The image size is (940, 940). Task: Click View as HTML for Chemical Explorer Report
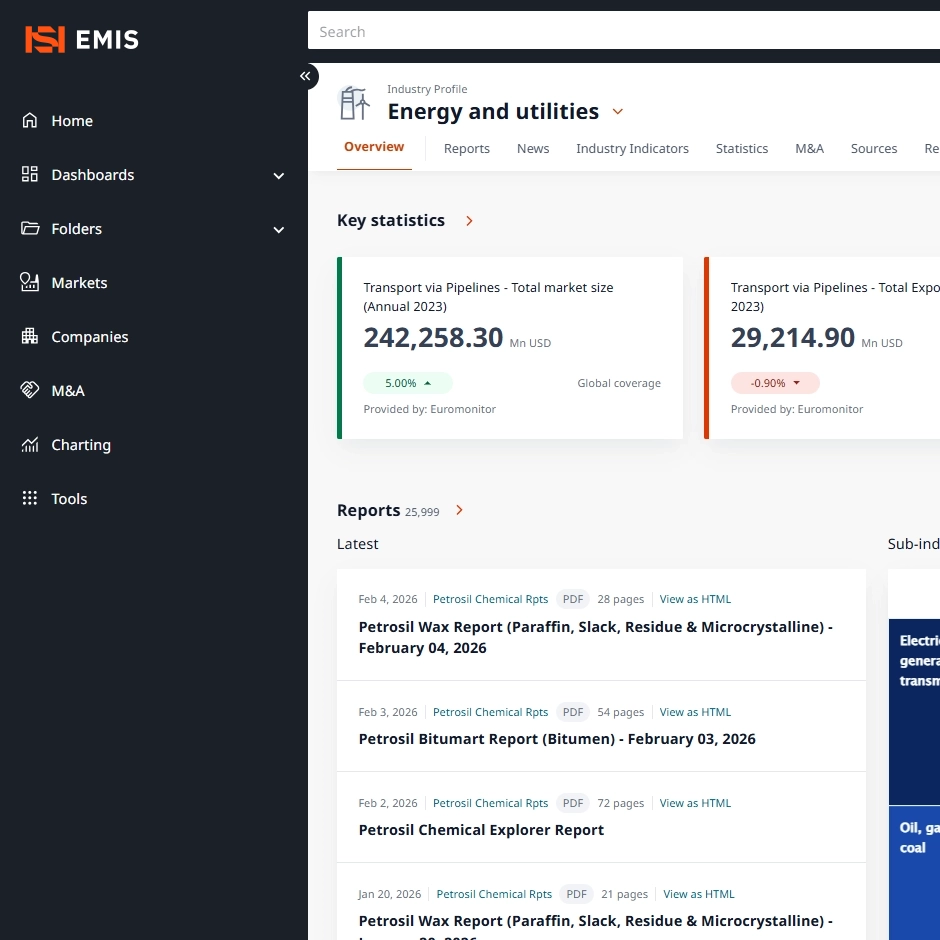coord(695,803)
